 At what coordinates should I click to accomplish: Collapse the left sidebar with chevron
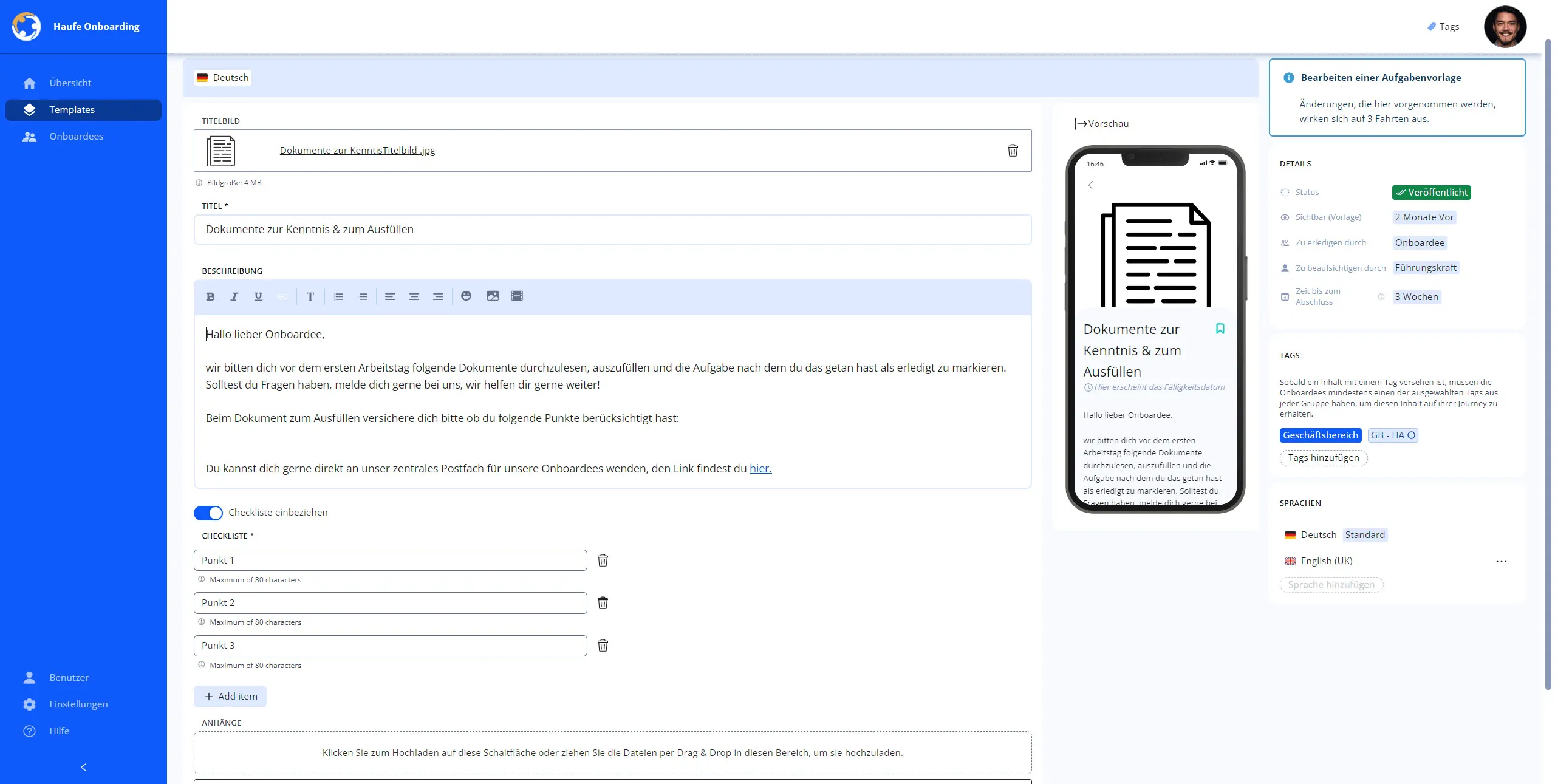(83, 768)
